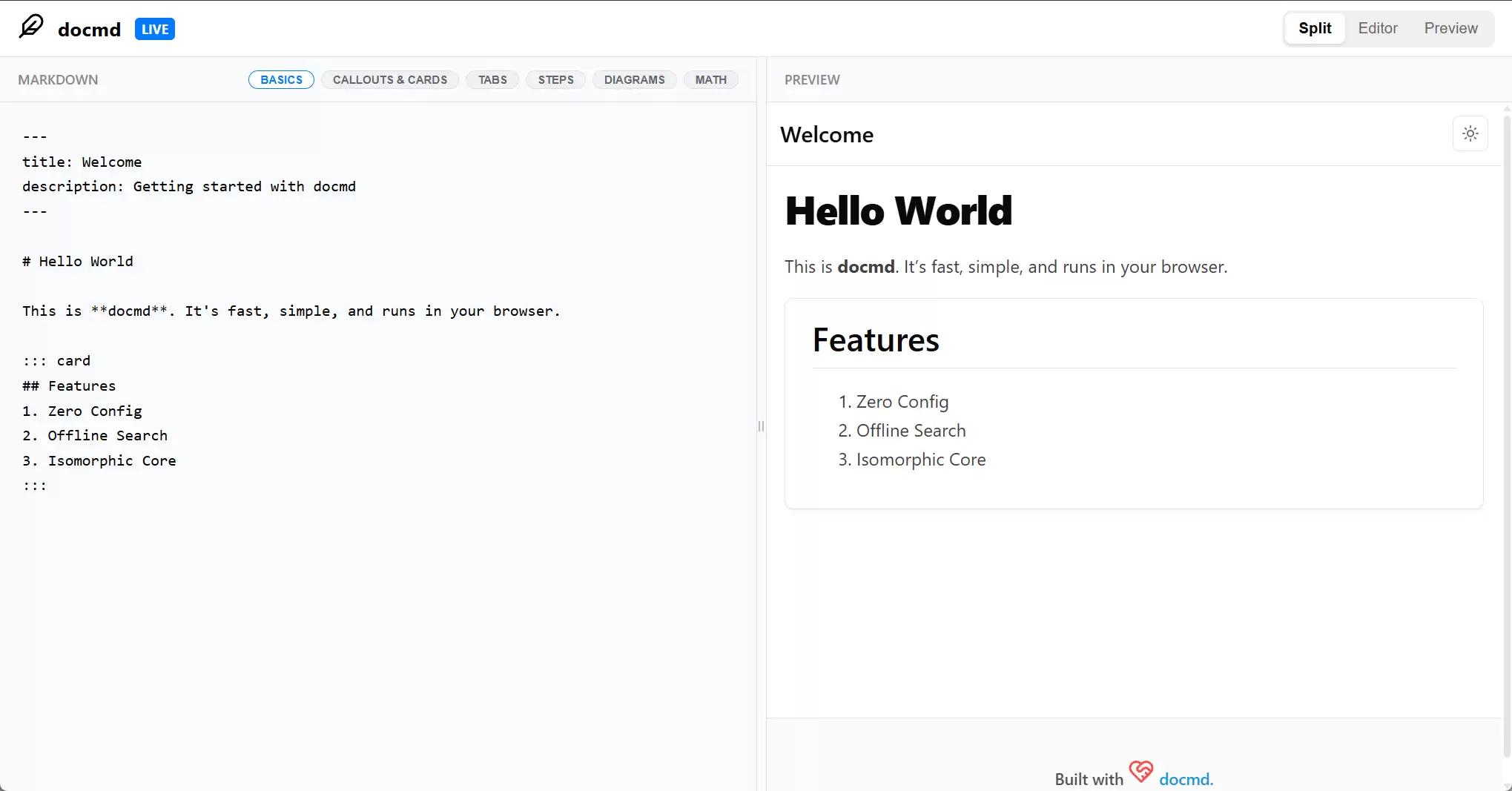Image resolution: width=1512 pixels, height=791 pixels.
Task: Switch to Editor-only view
Action: (x=1378, y=28)
